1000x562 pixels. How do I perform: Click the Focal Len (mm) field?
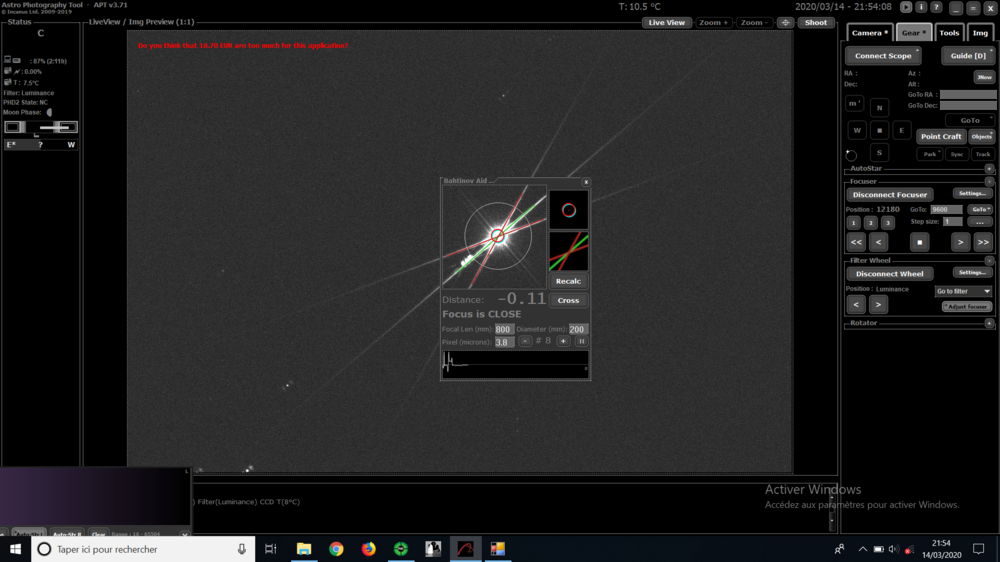(x=504, y=329)
